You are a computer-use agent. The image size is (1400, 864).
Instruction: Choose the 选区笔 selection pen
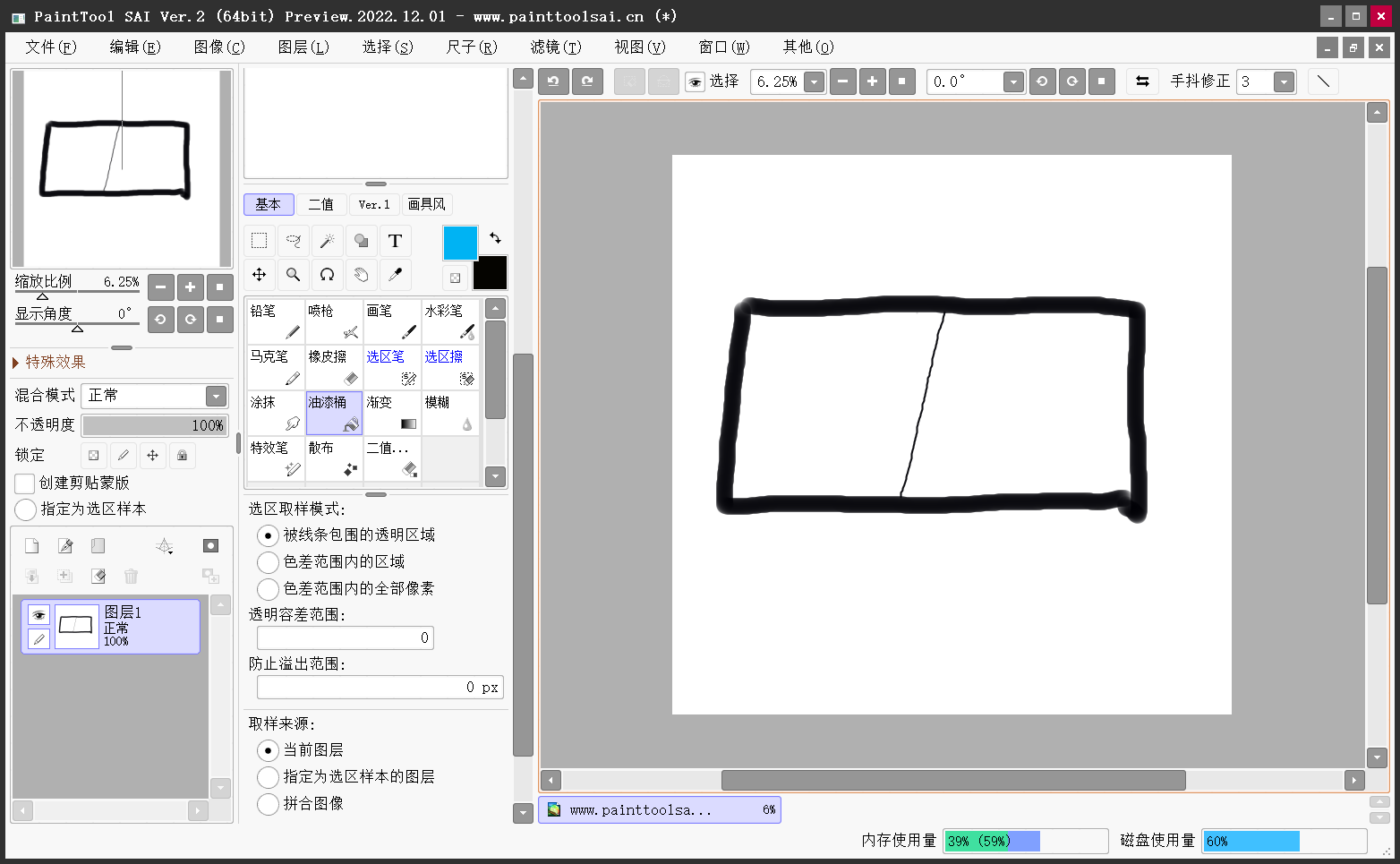(392, 368)
